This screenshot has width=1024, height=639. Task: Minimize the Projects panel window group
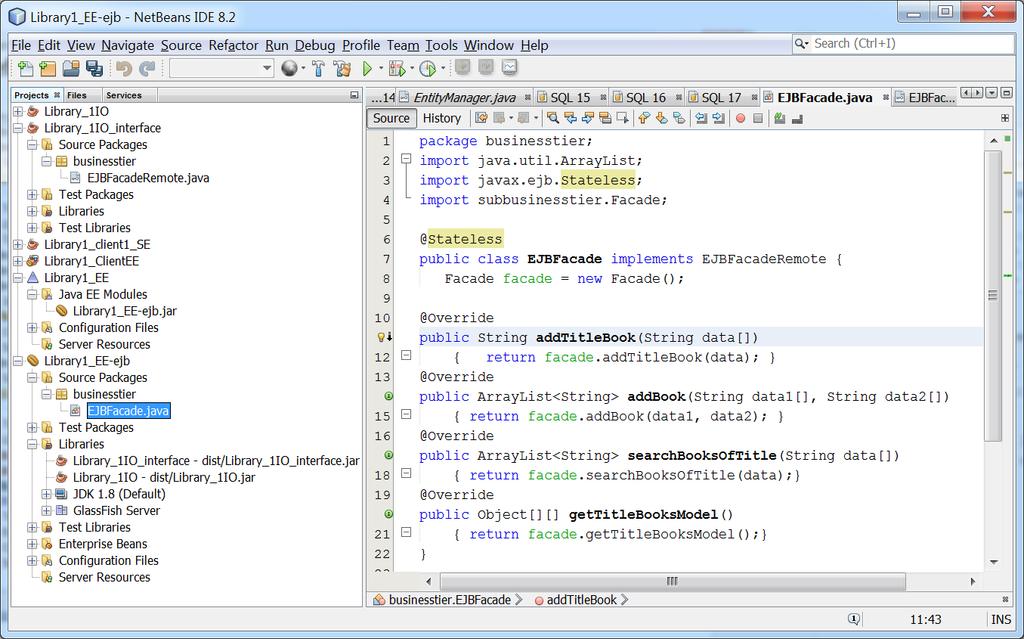tap(354, 95)
